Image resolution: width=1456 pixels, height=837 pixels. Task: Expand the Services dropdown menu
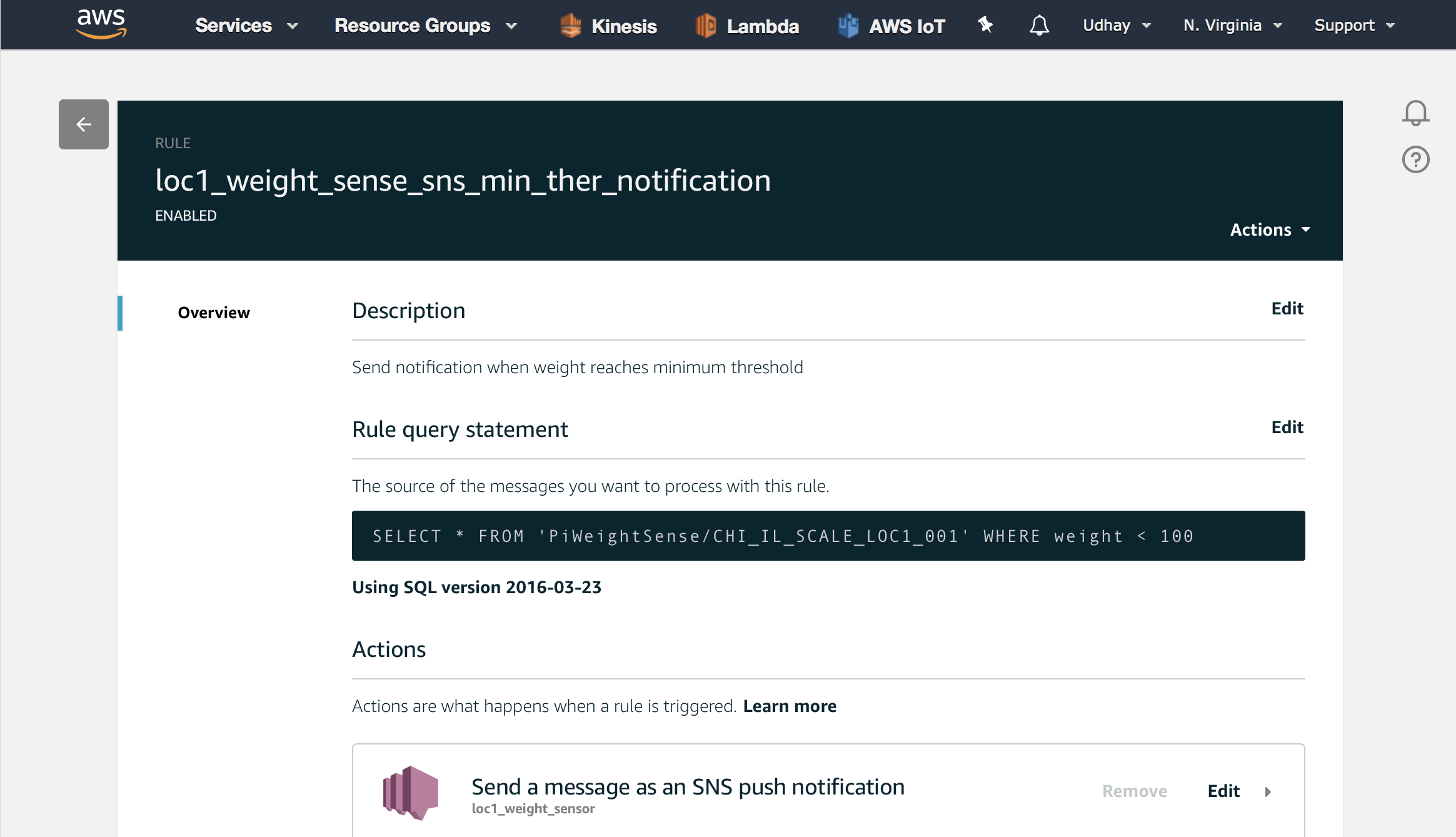point(246,26)
